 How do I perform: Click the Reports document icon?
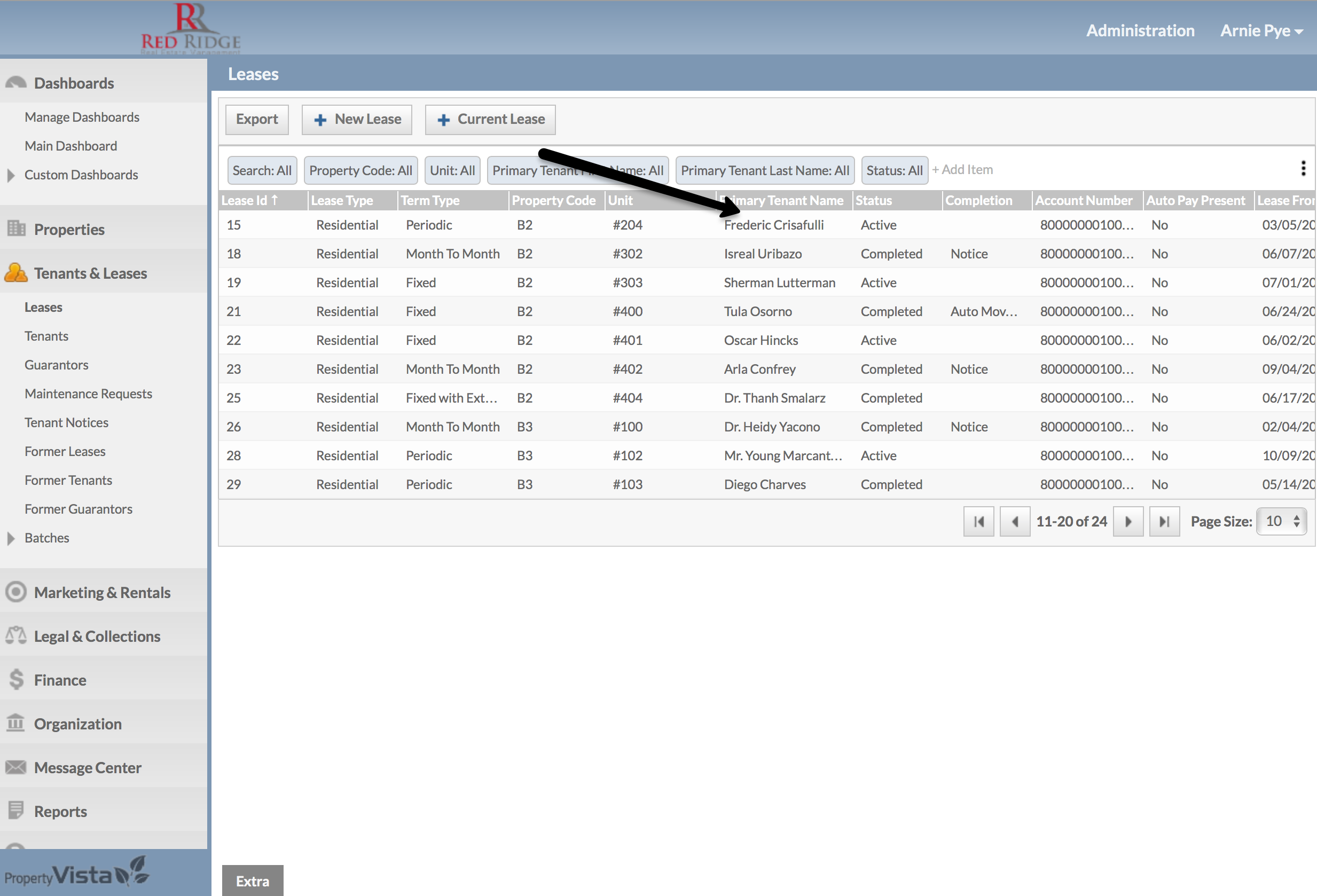[x=16, y=811]
